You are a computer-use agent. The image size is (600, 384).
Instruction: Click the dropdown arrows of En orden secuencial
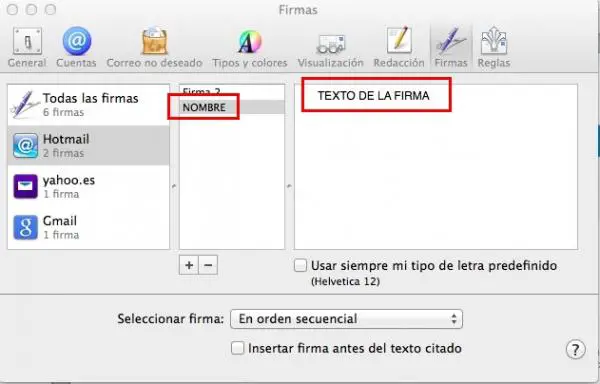point(454,319)
